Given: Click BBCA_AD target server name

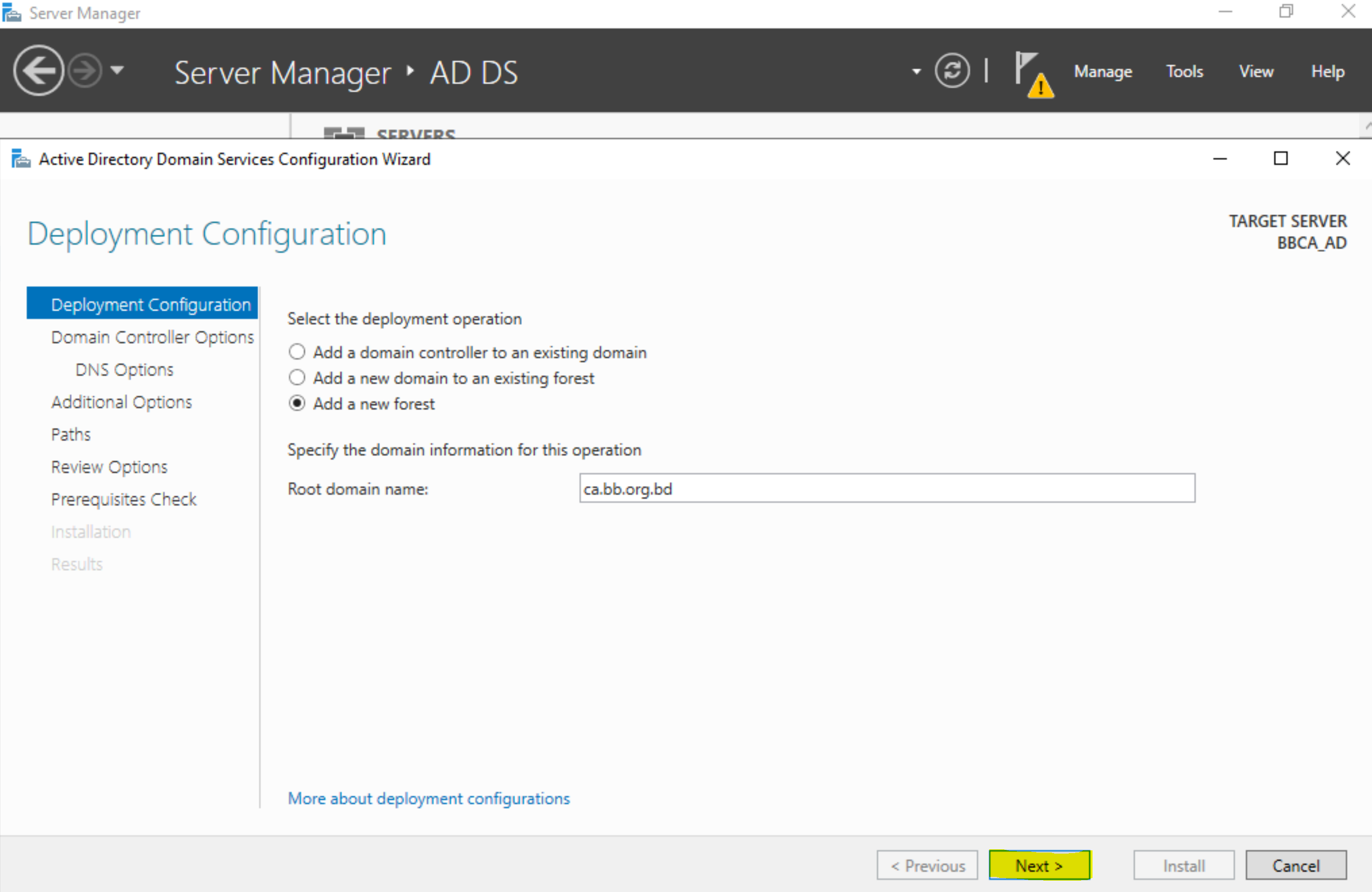Looking at the screenshot, I should click(1311, 243).
